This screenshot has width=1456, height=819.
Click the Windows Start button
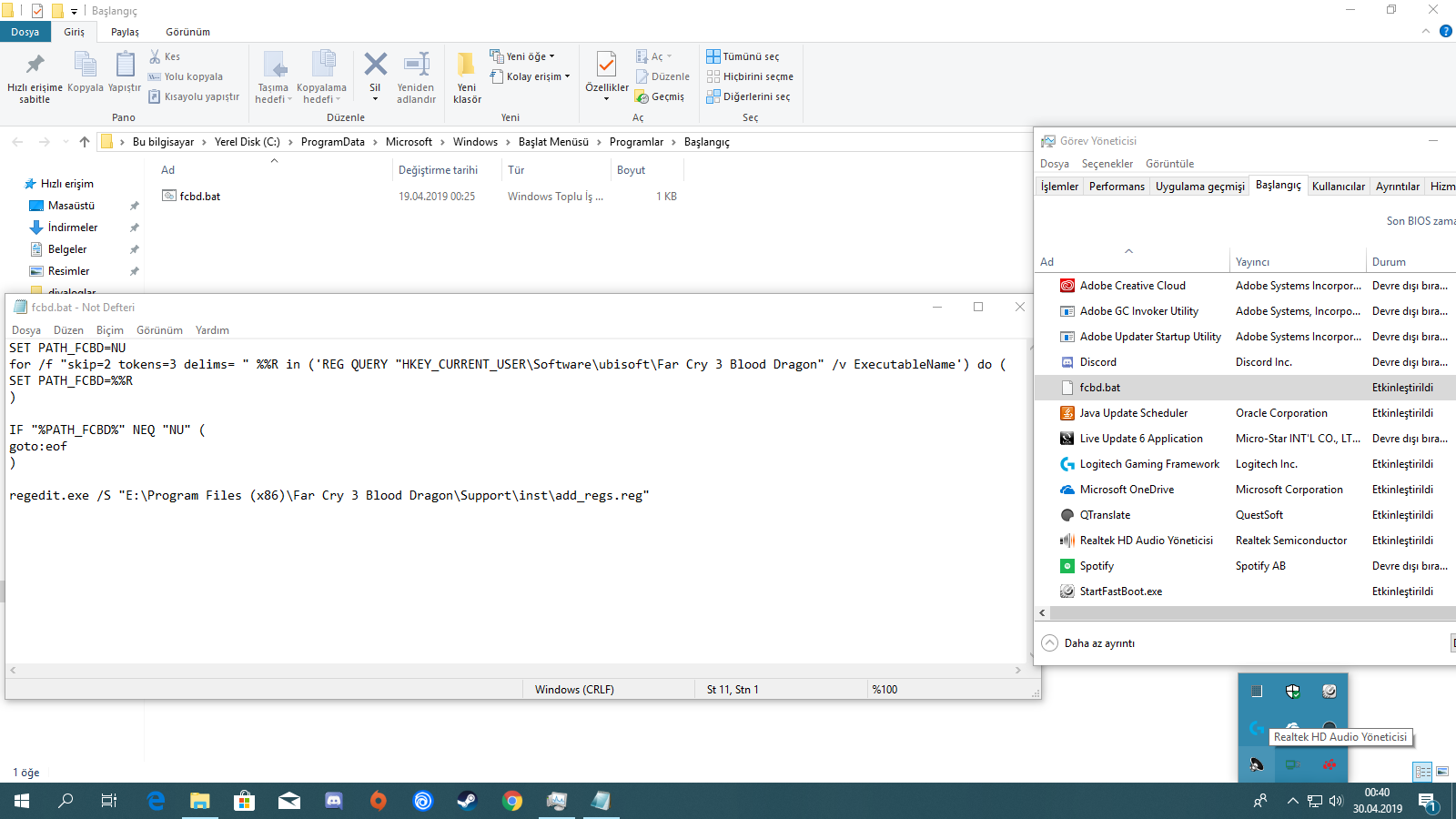click(x=22, y=801)
